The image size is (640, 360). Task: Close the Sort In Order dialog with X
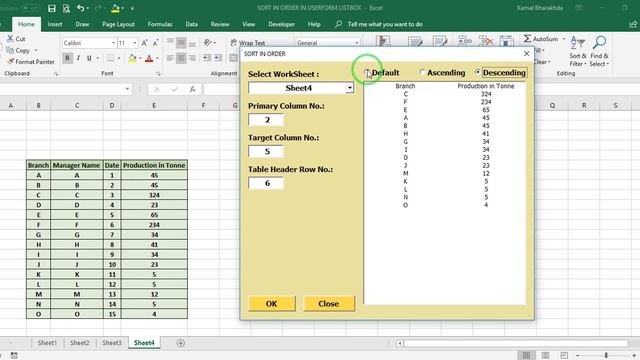527,53
